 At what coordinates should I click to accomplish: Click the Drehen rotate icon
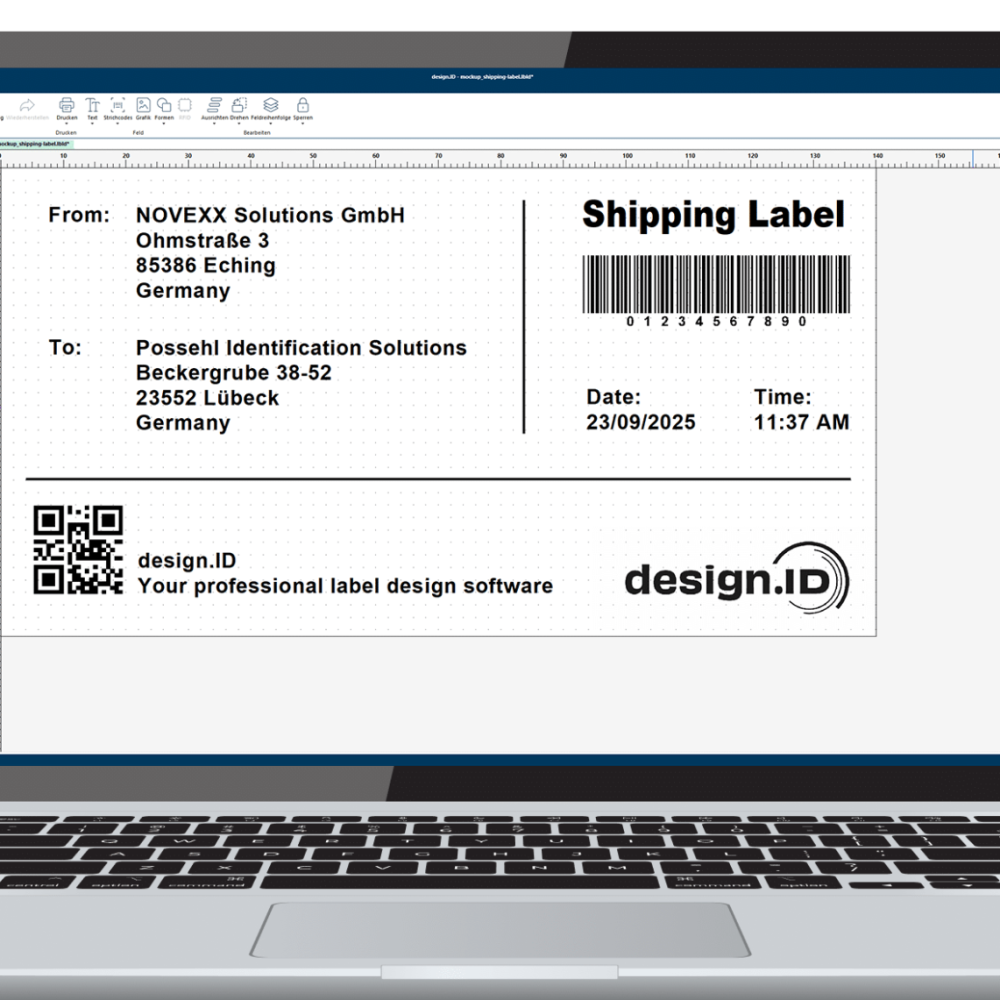click(x=239, y=105)
